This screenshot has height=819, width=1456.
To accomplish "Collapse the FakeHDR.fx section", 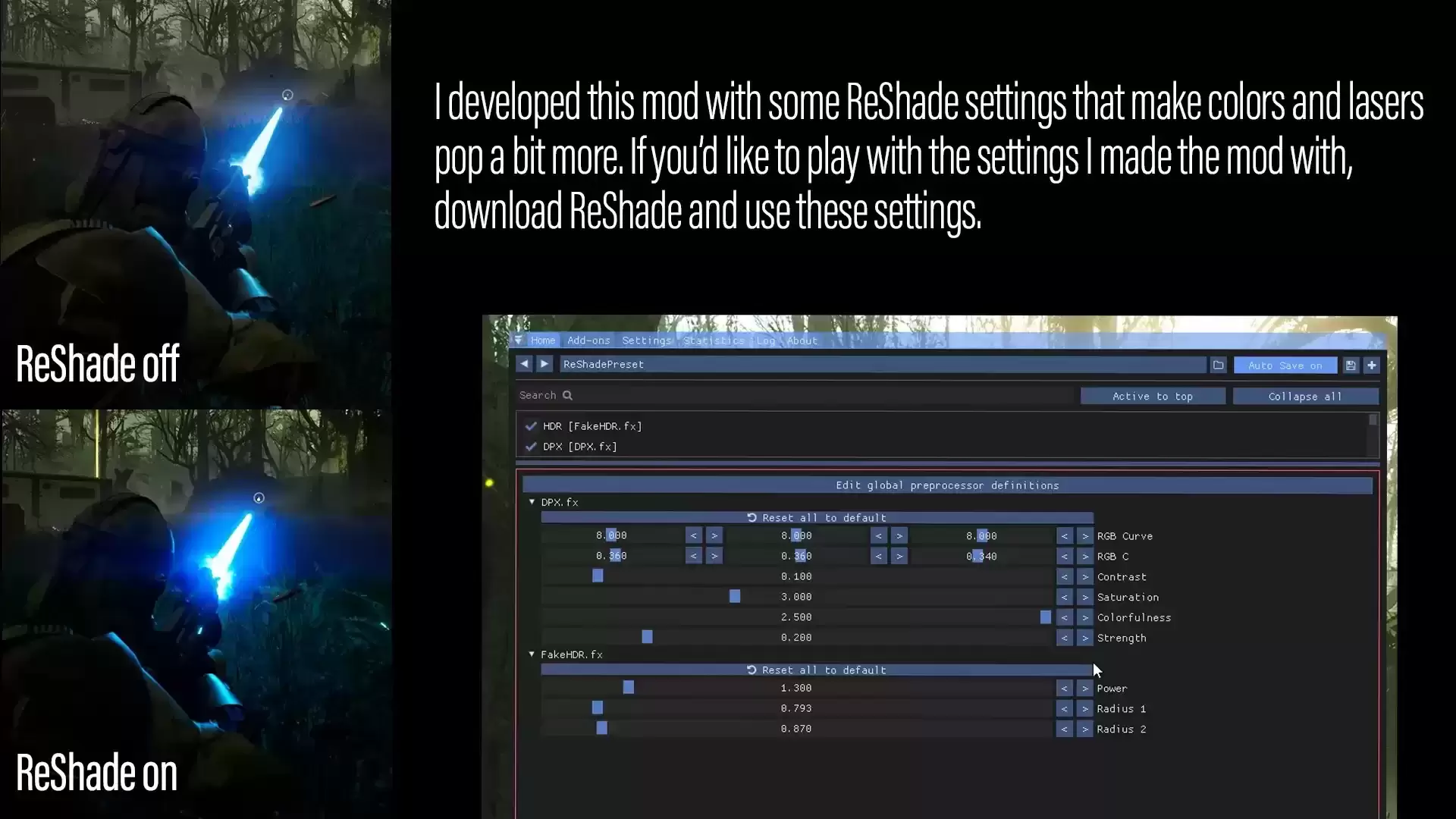I will [532, 654].
